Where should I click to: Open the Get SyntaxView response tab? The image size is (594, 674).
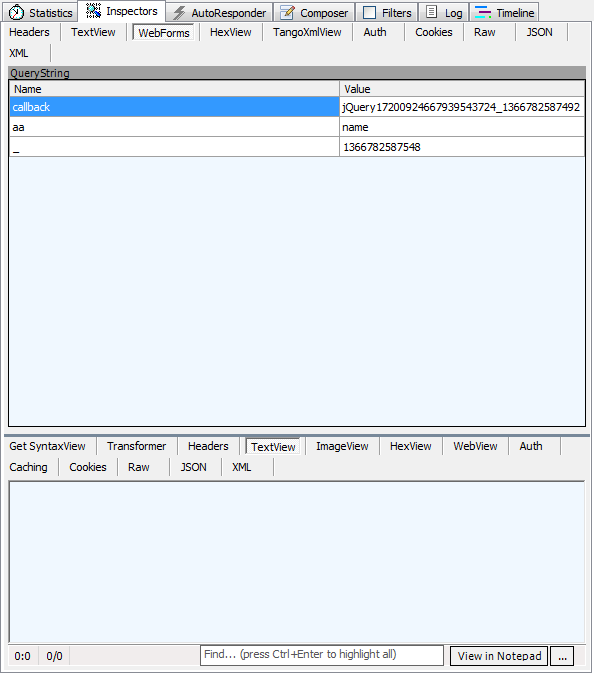click(x=47, y=446)
